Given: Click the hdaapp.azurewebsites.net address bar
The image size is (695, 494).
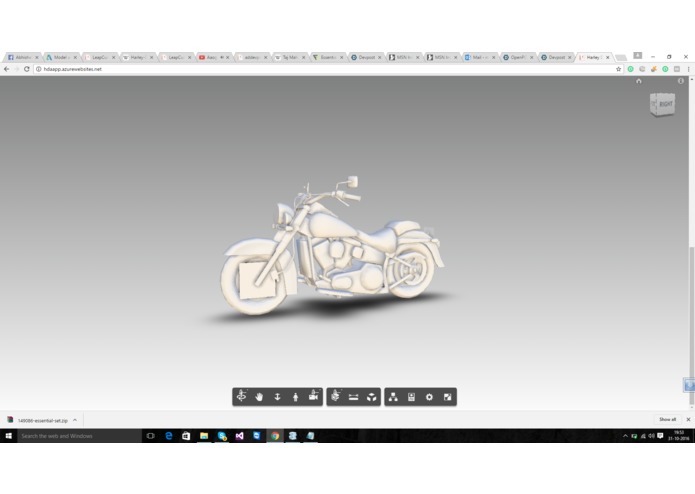Looking at the screenshot, I should coord(328,69).
